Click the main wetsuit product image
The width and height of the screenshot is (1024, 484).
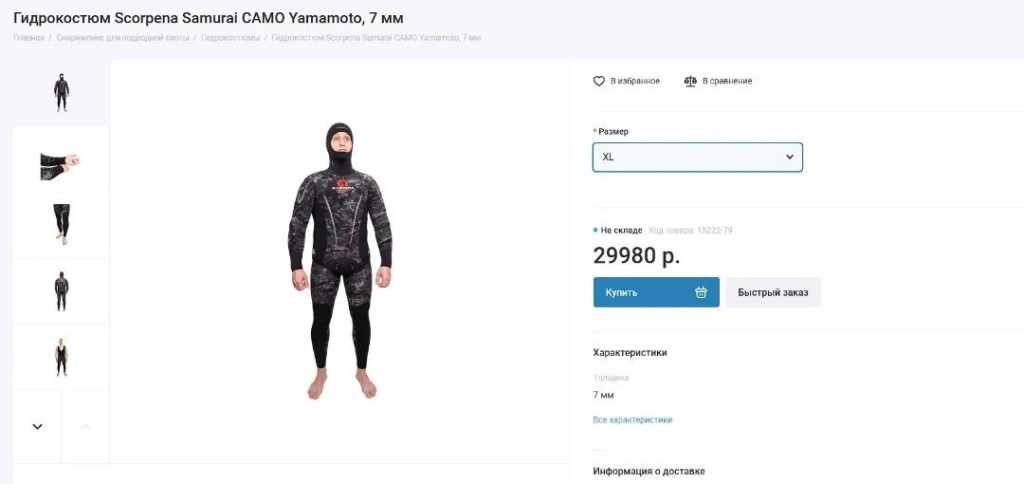[340, 262]
